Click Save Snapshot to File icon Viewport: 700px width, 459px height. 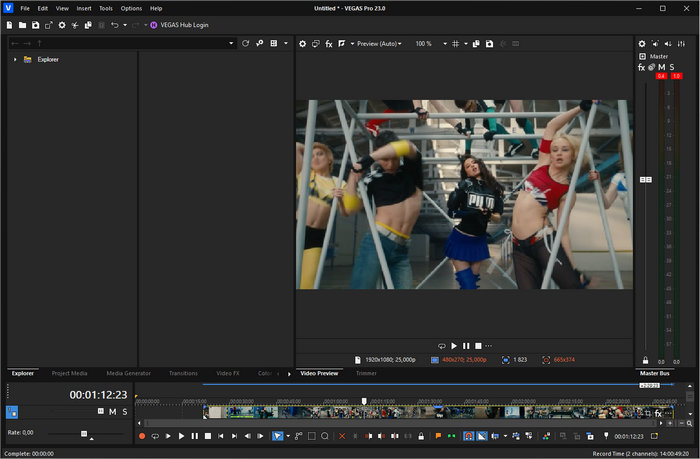[489, 44]
